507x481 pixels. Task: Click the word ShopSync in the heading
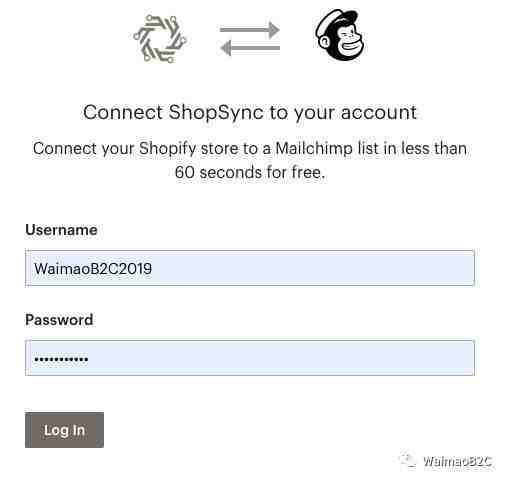216,113
